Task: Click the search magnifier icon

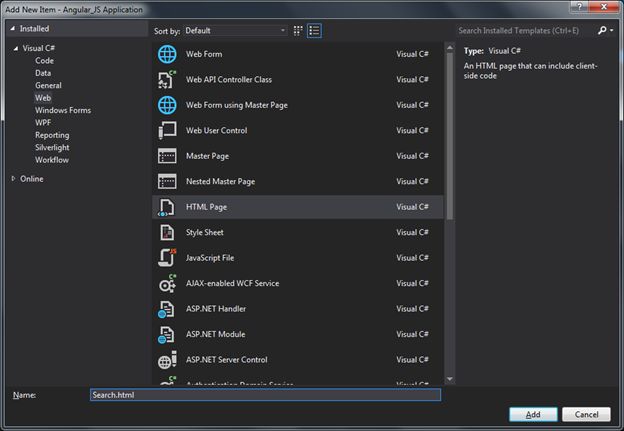Action: click(602, 30)
